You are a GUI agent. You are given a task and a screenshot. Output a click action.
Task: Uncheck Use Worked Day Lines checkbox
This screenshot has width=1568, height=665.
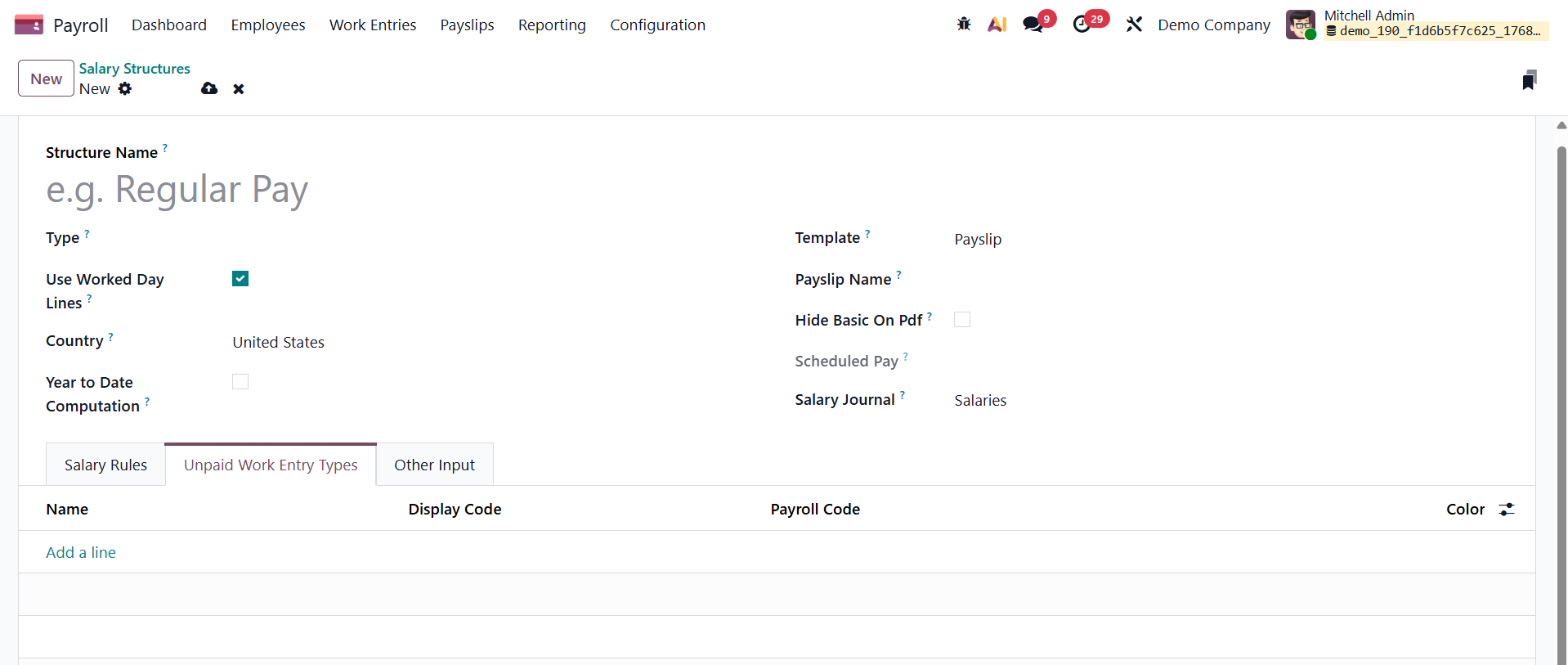click(x=240, y=279)
